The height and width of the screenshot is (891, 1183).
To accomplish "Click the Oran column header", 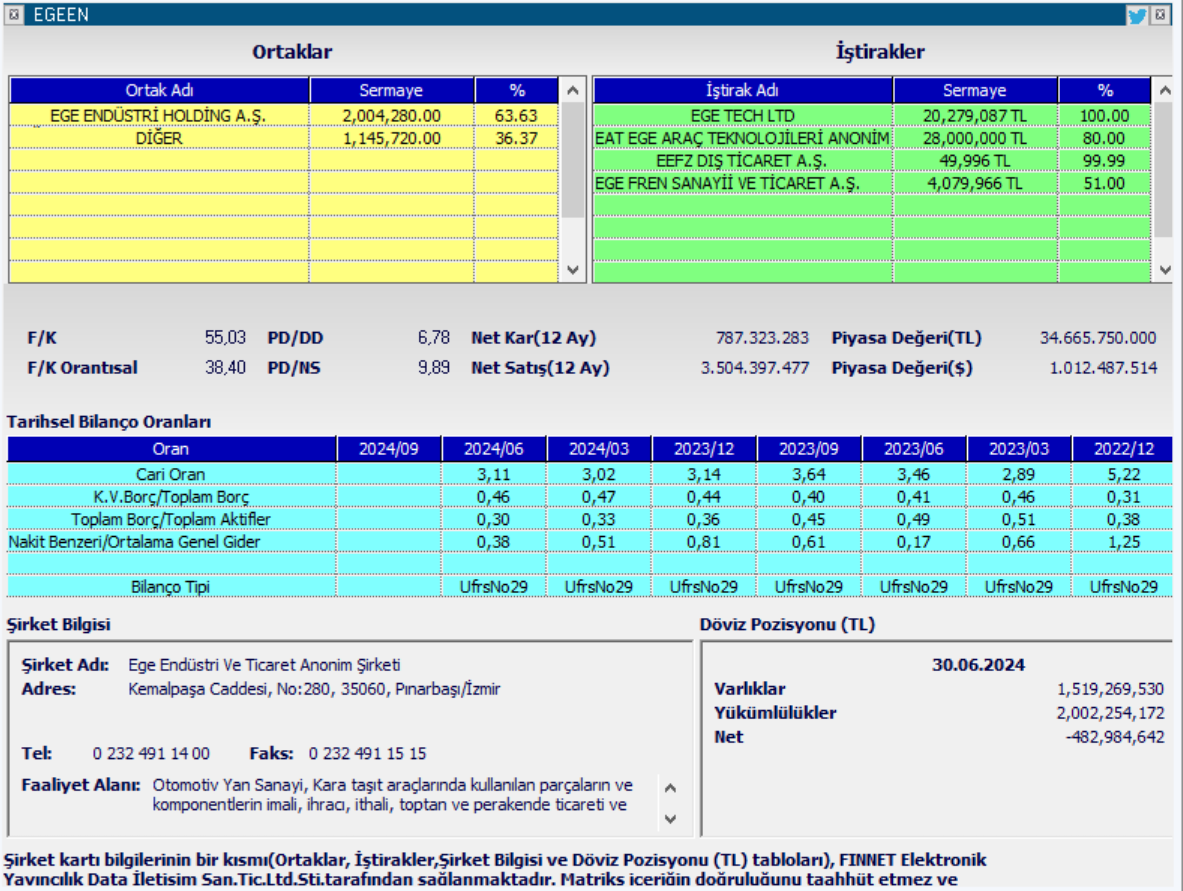I will pyautogui.click(x=171, y=449).
